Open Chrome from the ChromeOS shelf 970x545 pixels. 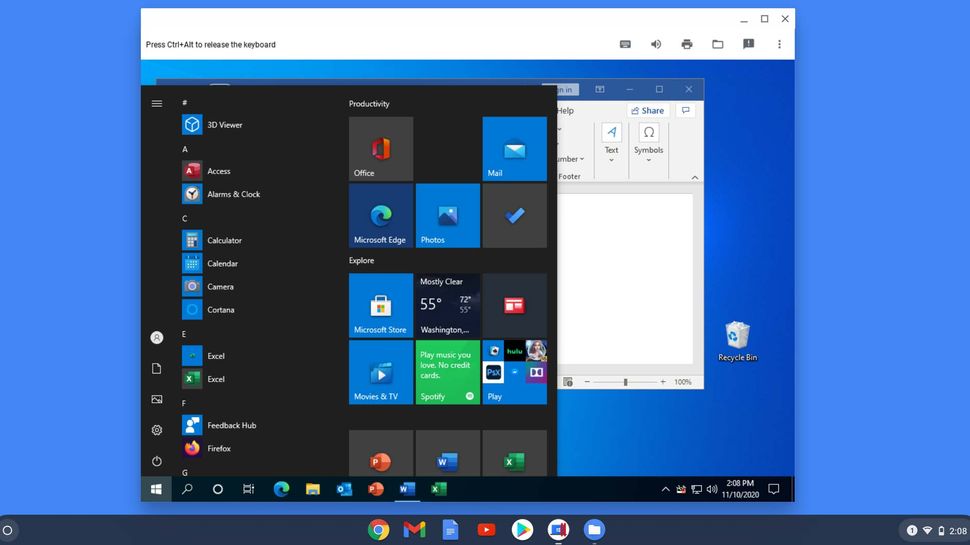379,530
